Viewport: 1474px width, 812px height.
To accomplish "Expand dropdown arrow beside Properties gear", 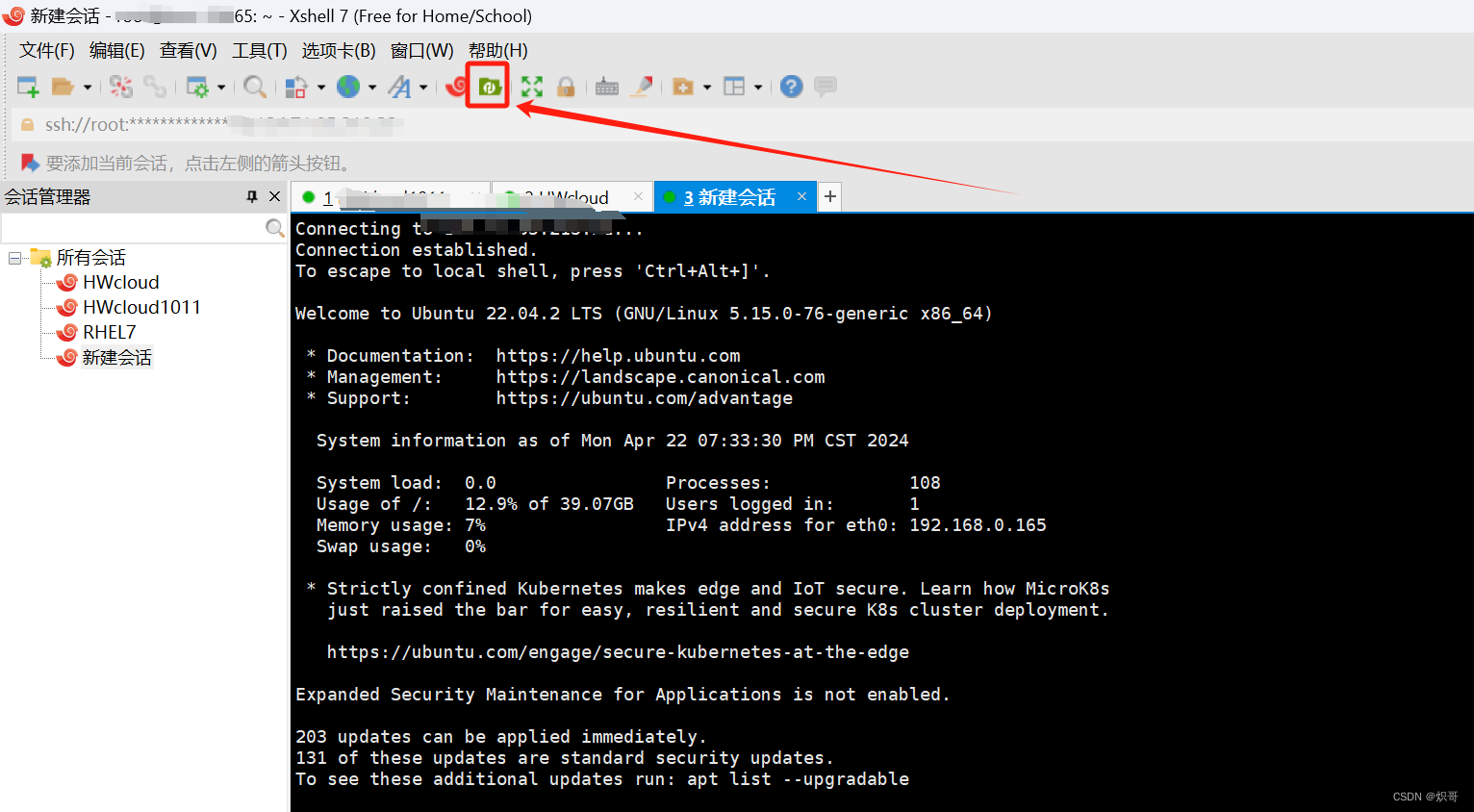I will pos(221,87).
